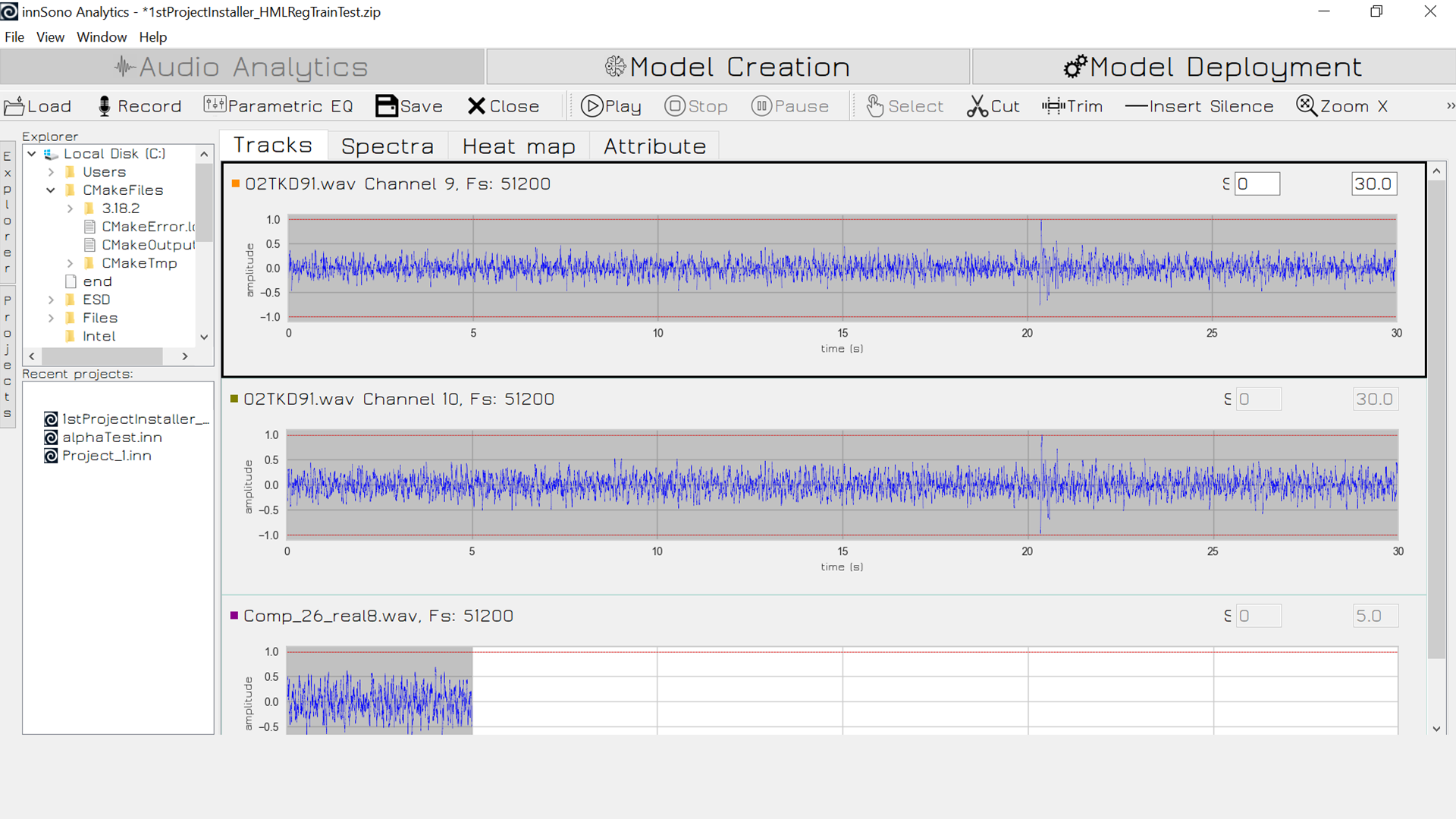Viewport: 1456px width, 819px height.
Task: Click the Comp_26_real8 end time field 5.0
Action: 1376,616
